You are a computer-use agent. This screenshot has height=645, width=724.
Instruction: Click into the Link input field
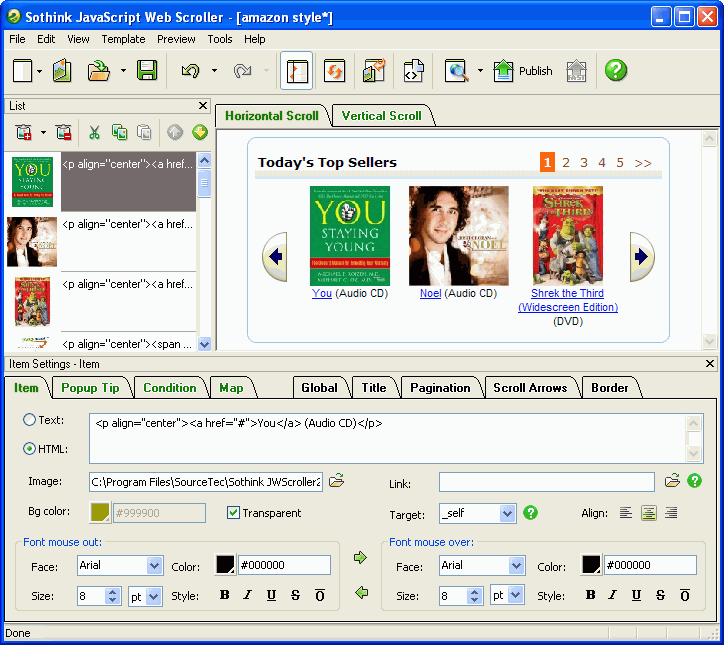(547, 482)
